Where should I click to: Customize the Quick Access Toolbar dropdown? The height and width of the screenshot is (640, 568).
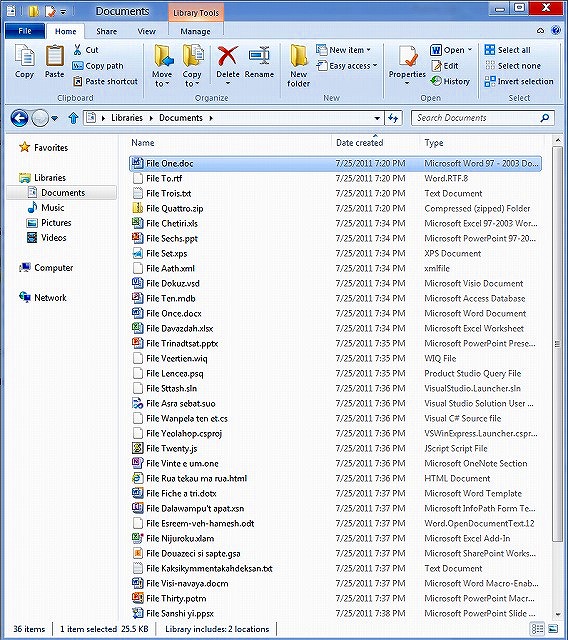tap(63, 11)
